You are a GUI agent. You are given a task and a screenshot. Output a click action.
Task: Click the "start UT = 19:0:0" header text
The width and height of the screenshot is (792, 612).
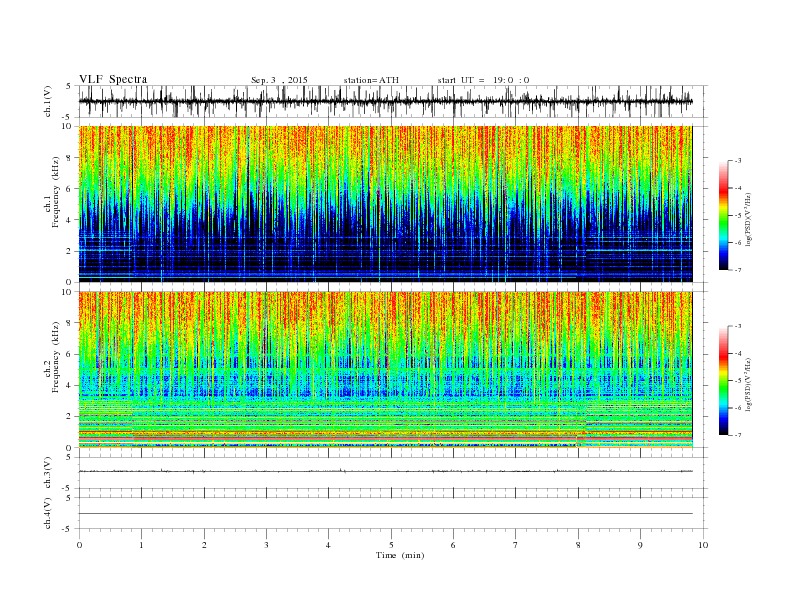point(483,80)
